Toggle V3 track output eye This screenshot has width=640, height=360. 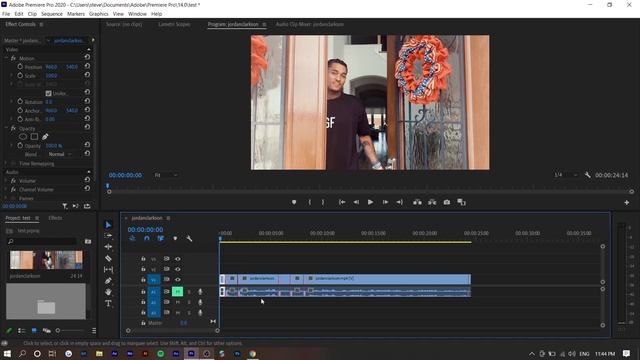pyautogui.click(x=178, y=259)
